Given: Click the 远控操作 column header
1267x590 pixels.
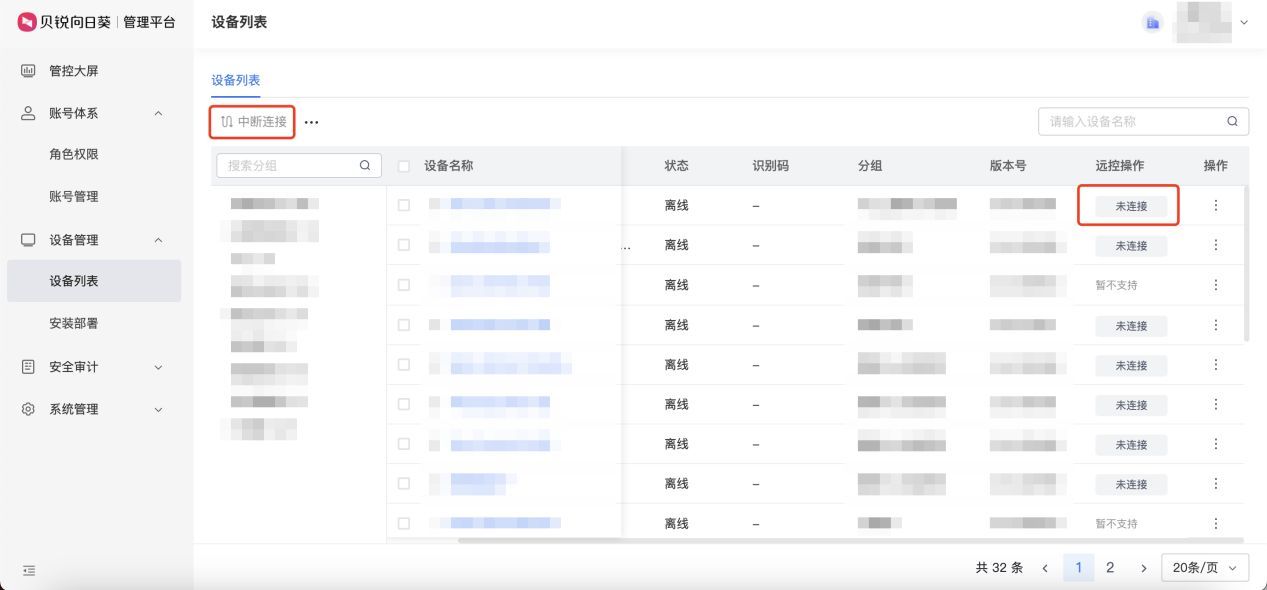Looking at the screenshot, I should click(x=1120, y=166).
